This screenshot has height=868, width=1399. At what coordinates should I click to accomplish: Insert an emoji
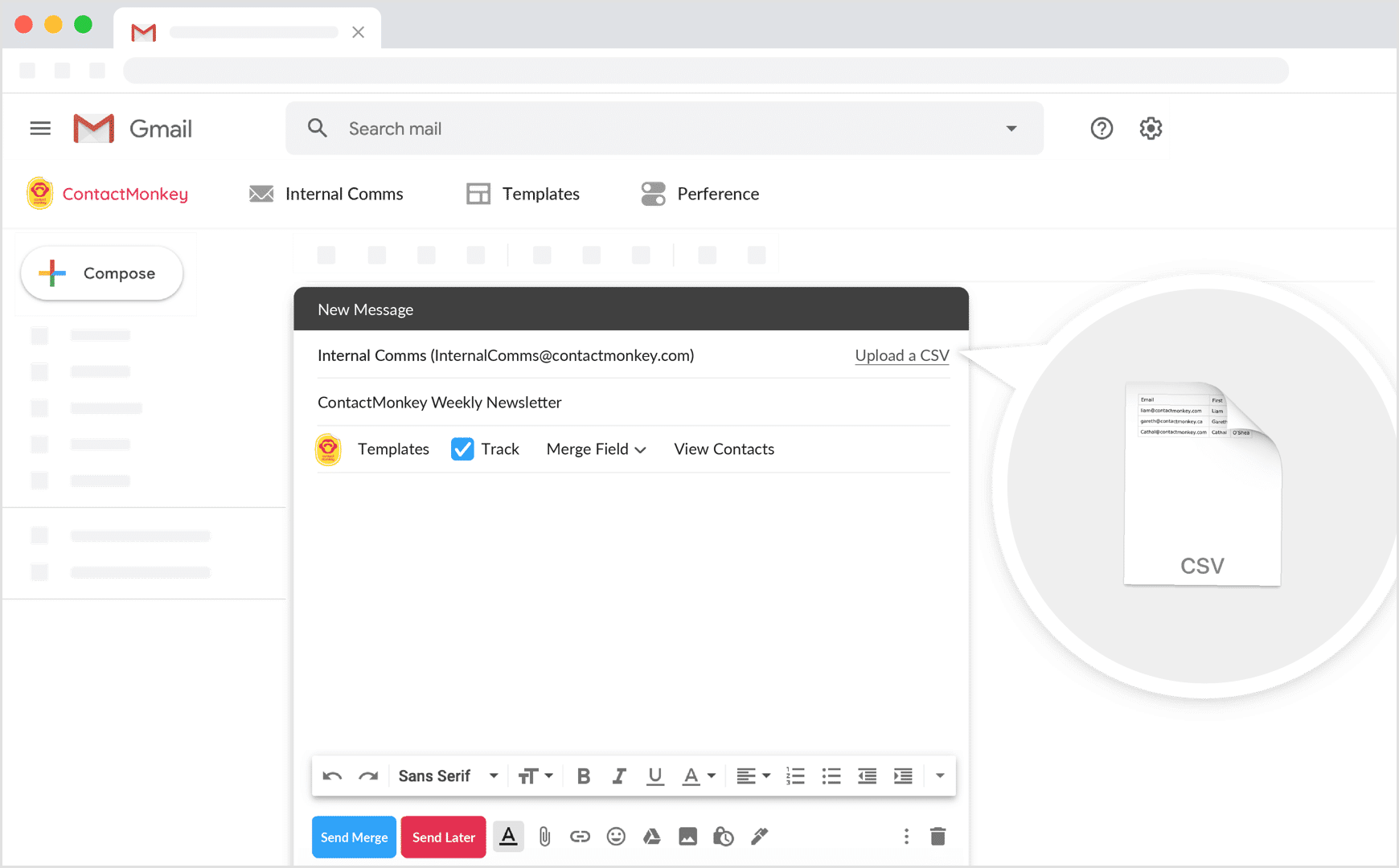(616, 837)
